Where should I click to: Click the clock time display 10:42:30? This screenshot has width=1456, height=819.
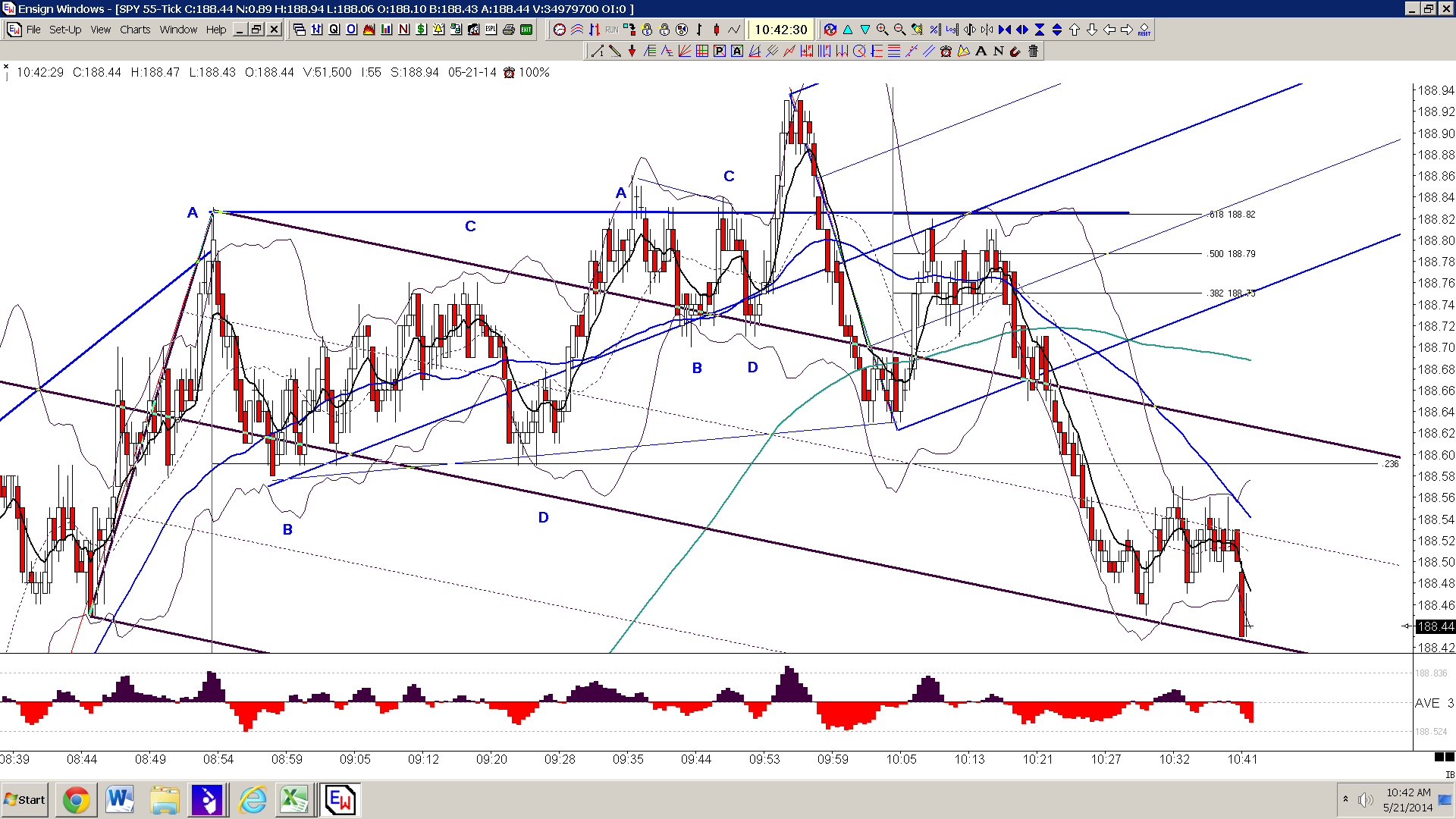click(x=781, y=30)
